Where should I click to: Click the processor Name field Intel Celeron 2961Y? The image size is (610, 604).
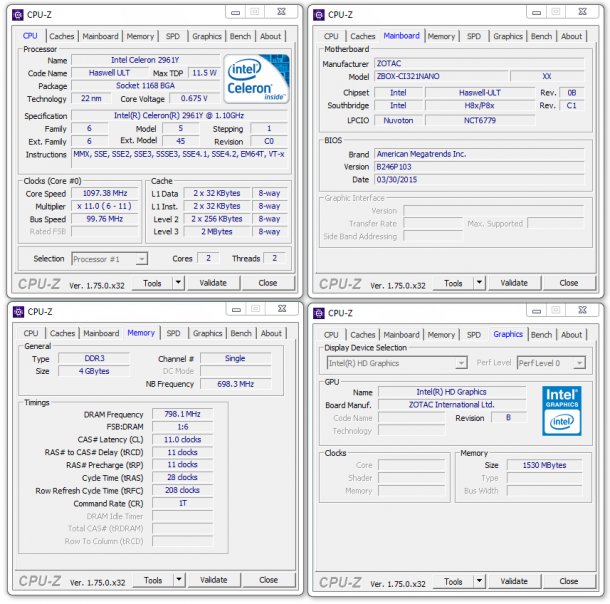pos(145,60)
